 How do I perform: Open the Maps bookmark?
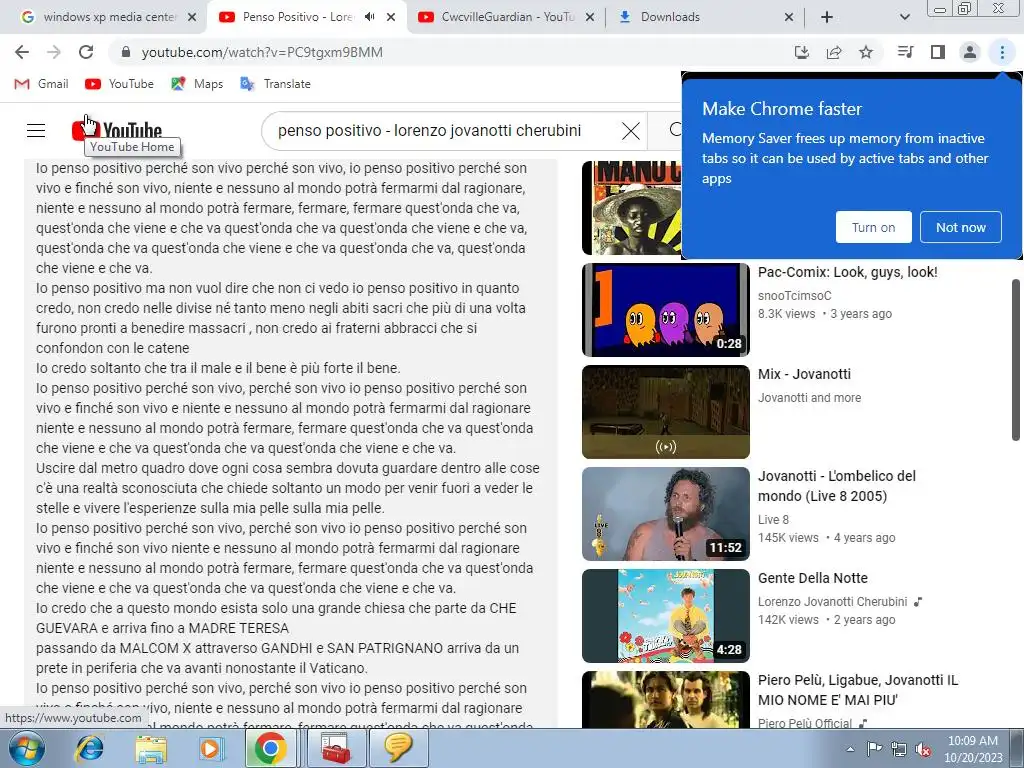click(197, 84)
